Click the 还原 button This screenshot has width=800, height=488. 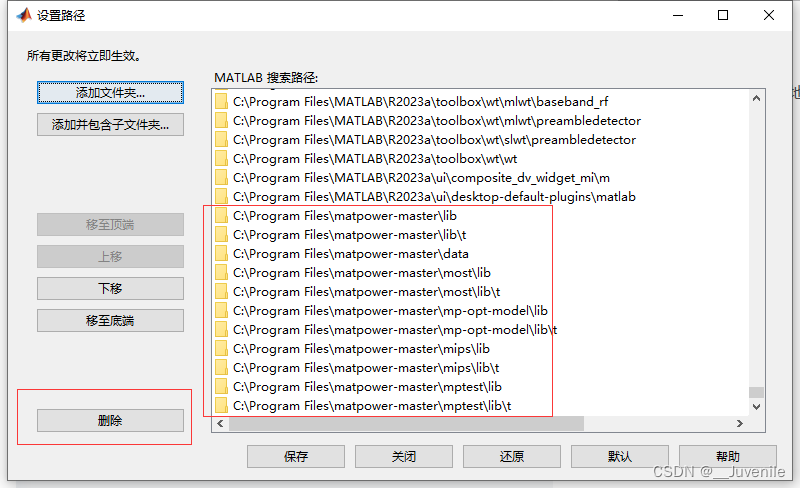coord(512,456)
